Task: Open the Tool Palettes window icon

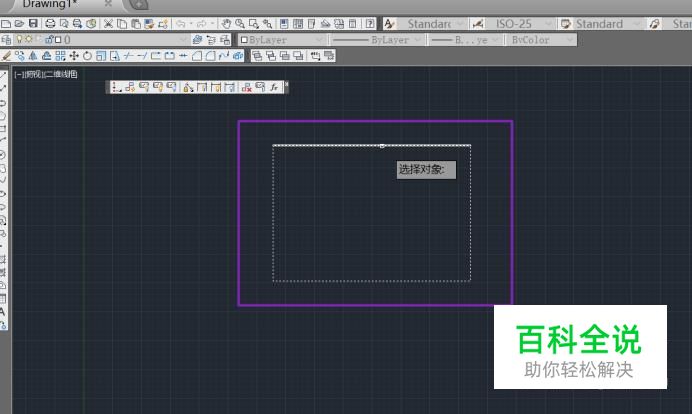Action: tap(312, 24)
